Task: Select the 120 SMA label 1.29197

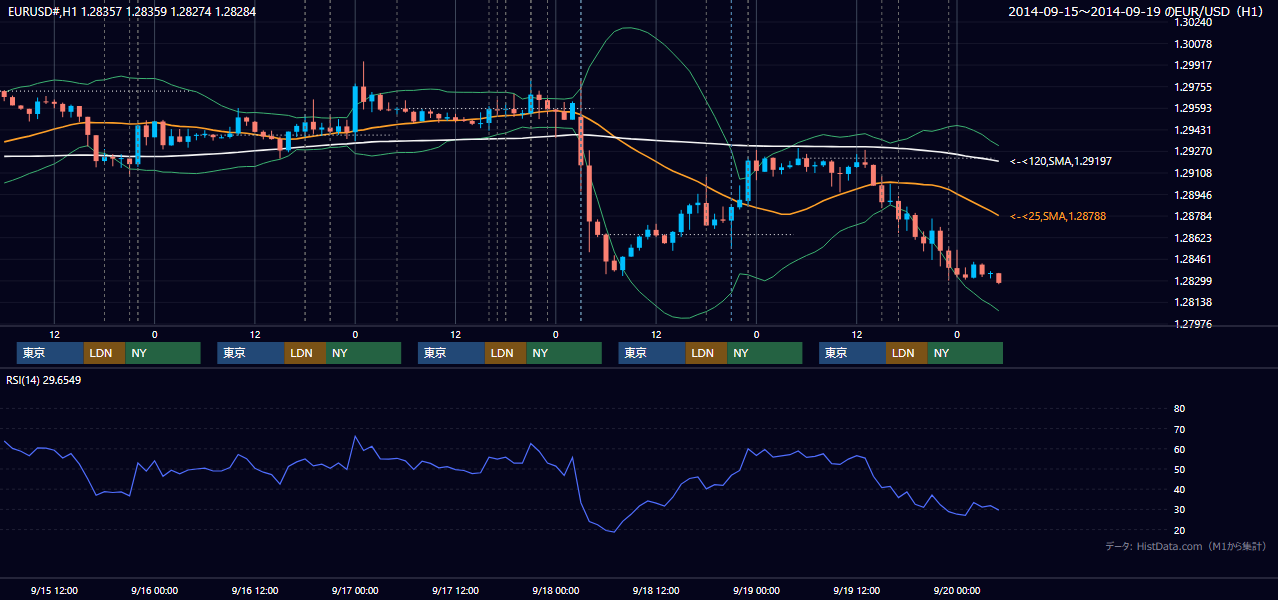Action: point(1061,161)
